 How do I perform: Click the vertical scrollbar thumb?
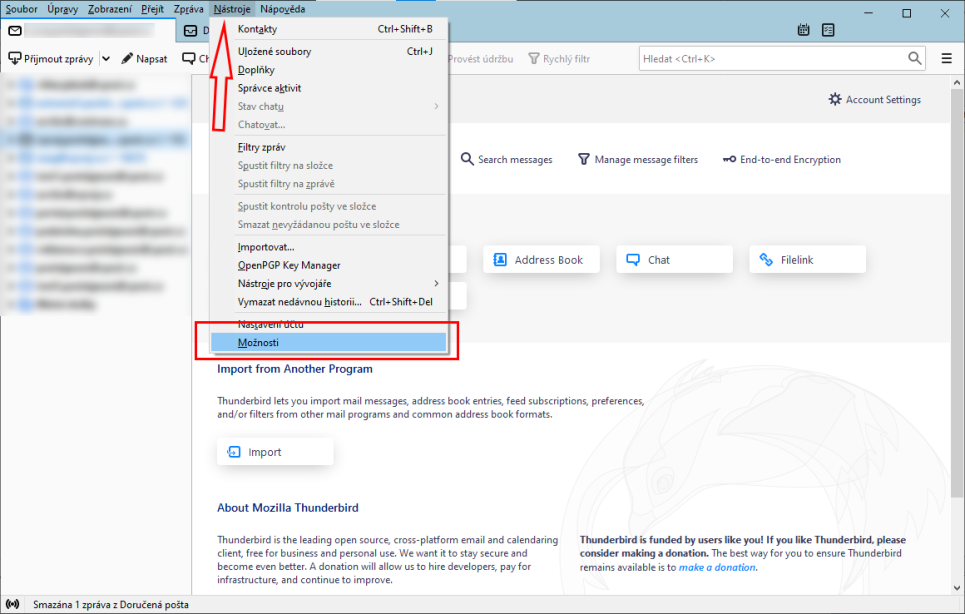(x=957, y=293)
